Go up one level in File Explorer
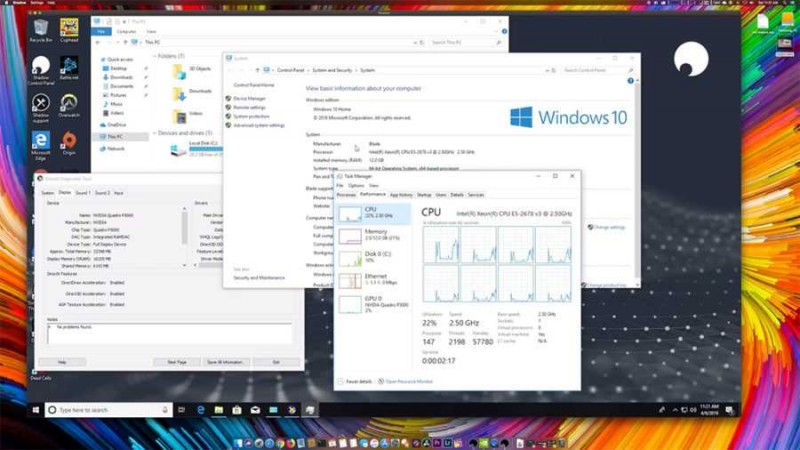800x450 pixels. pos(126,42)
